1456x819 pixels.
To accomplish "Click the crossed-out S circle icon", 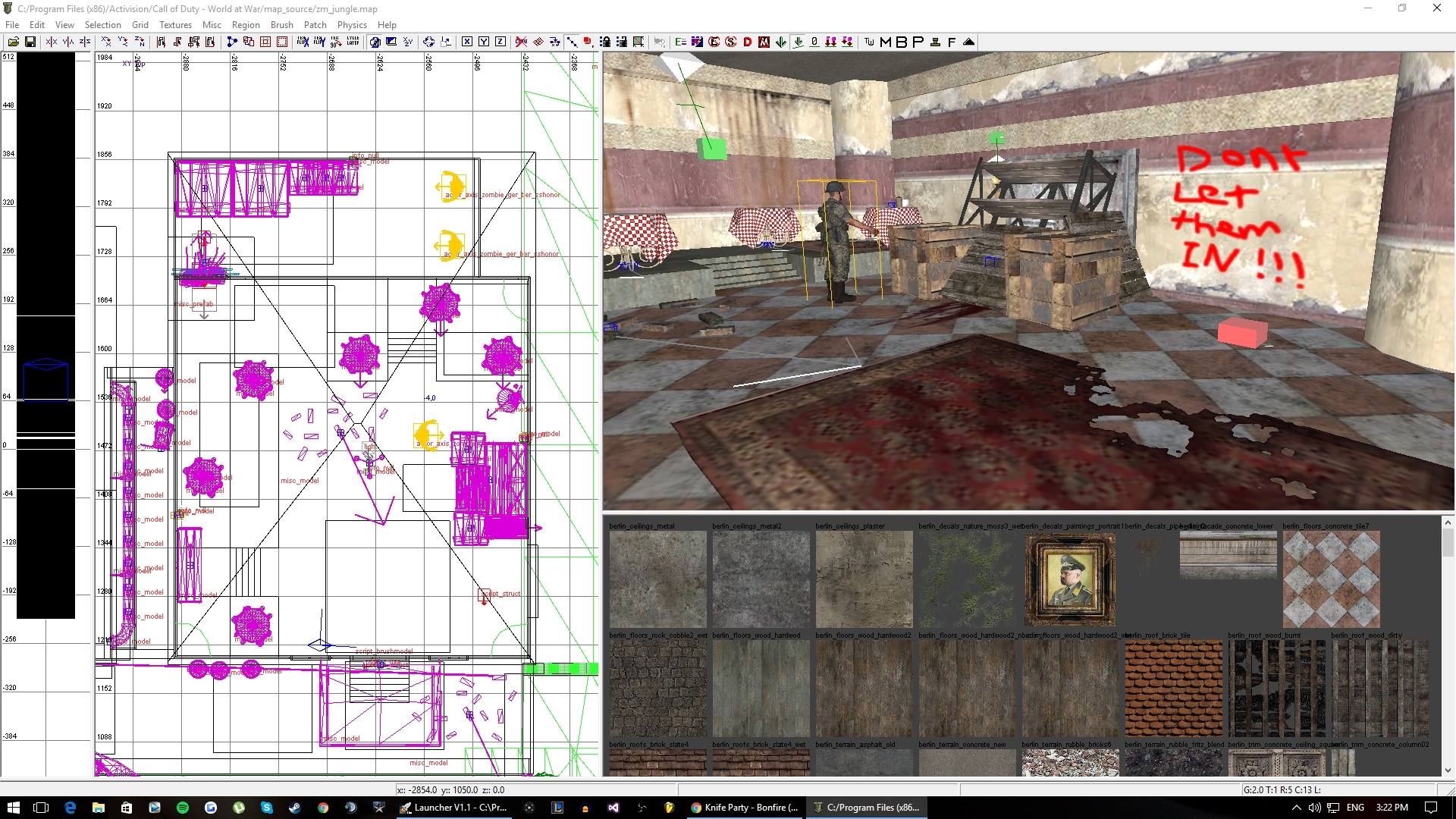I will click(731, 42).
